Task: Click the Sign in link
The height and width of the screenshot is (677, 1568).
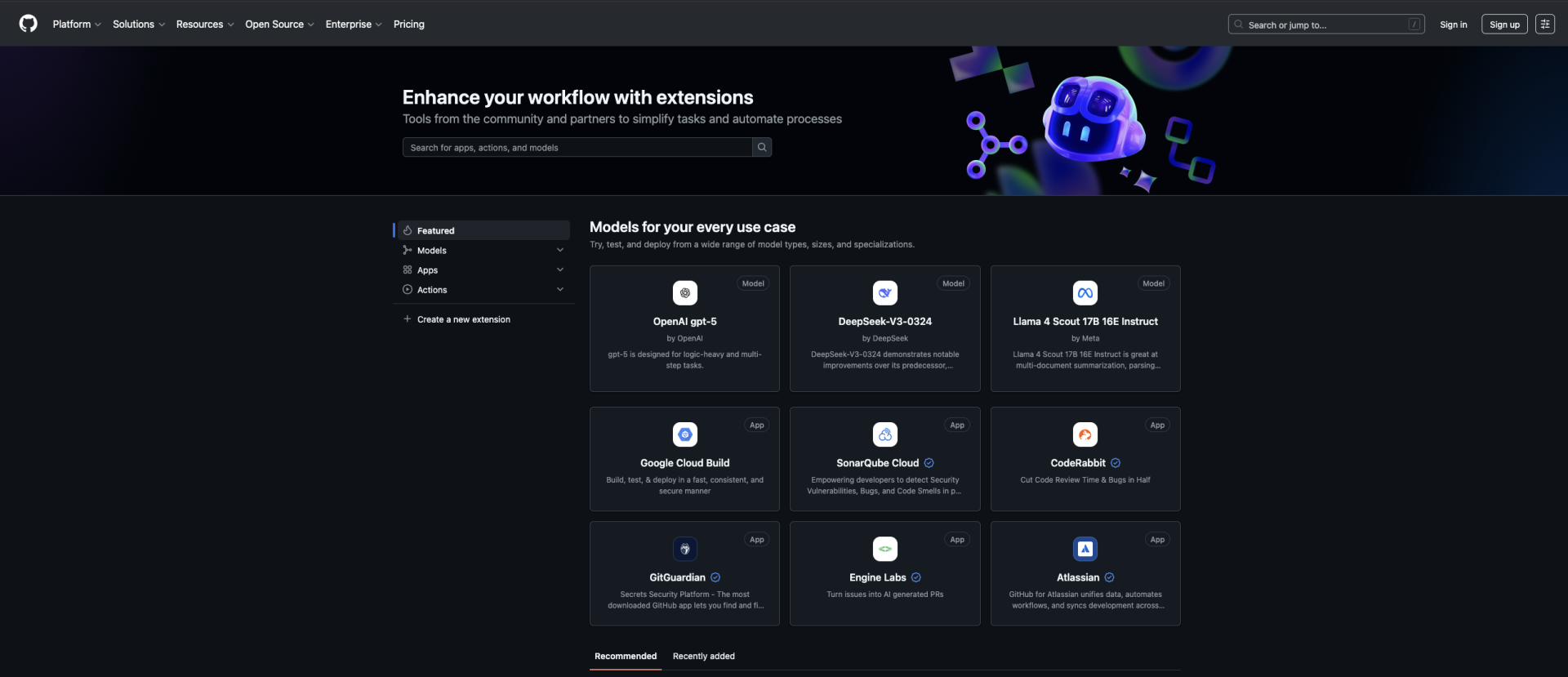Action: point(1454,24)
